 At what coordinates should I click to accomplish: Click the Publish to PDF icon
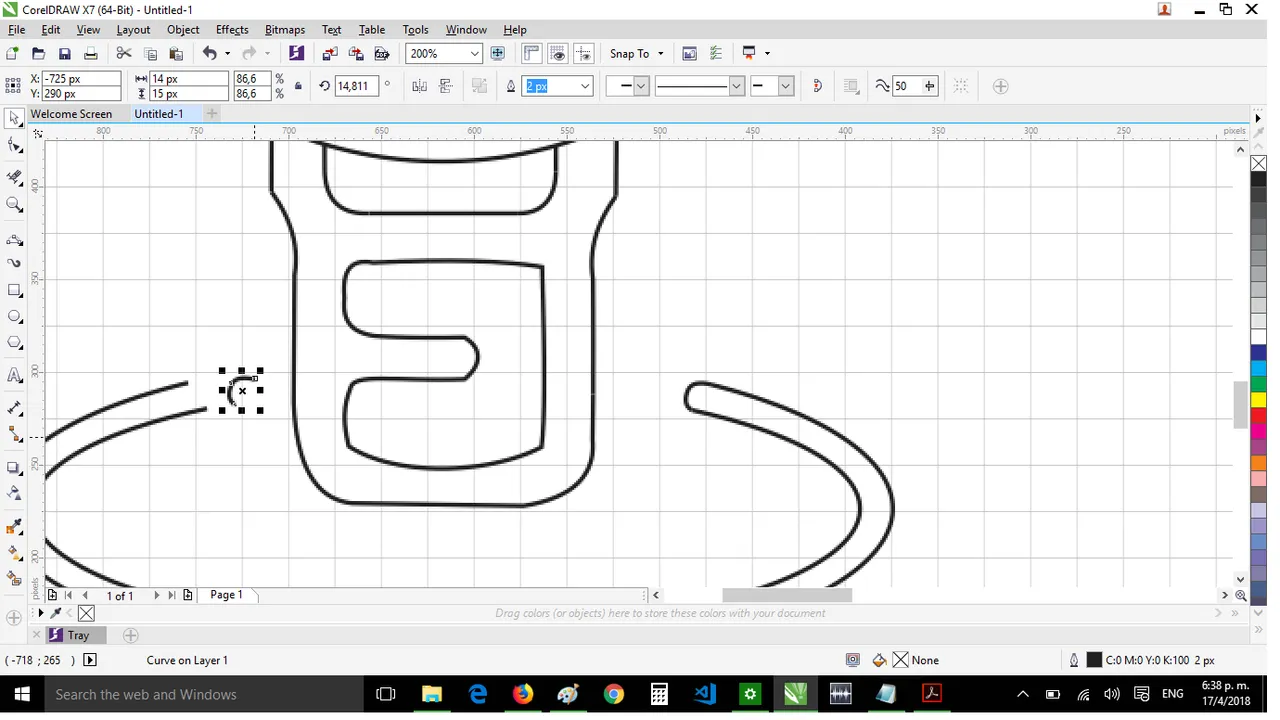coord(382,54)
